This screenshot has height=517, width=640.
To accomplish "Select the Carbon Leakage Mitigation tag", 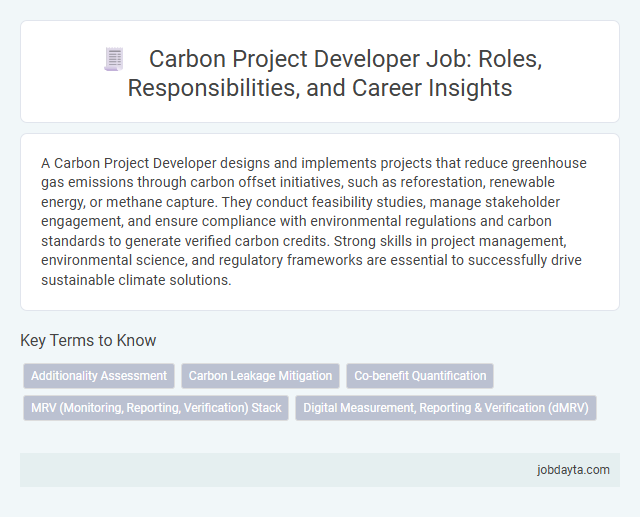I will (260, 376).
